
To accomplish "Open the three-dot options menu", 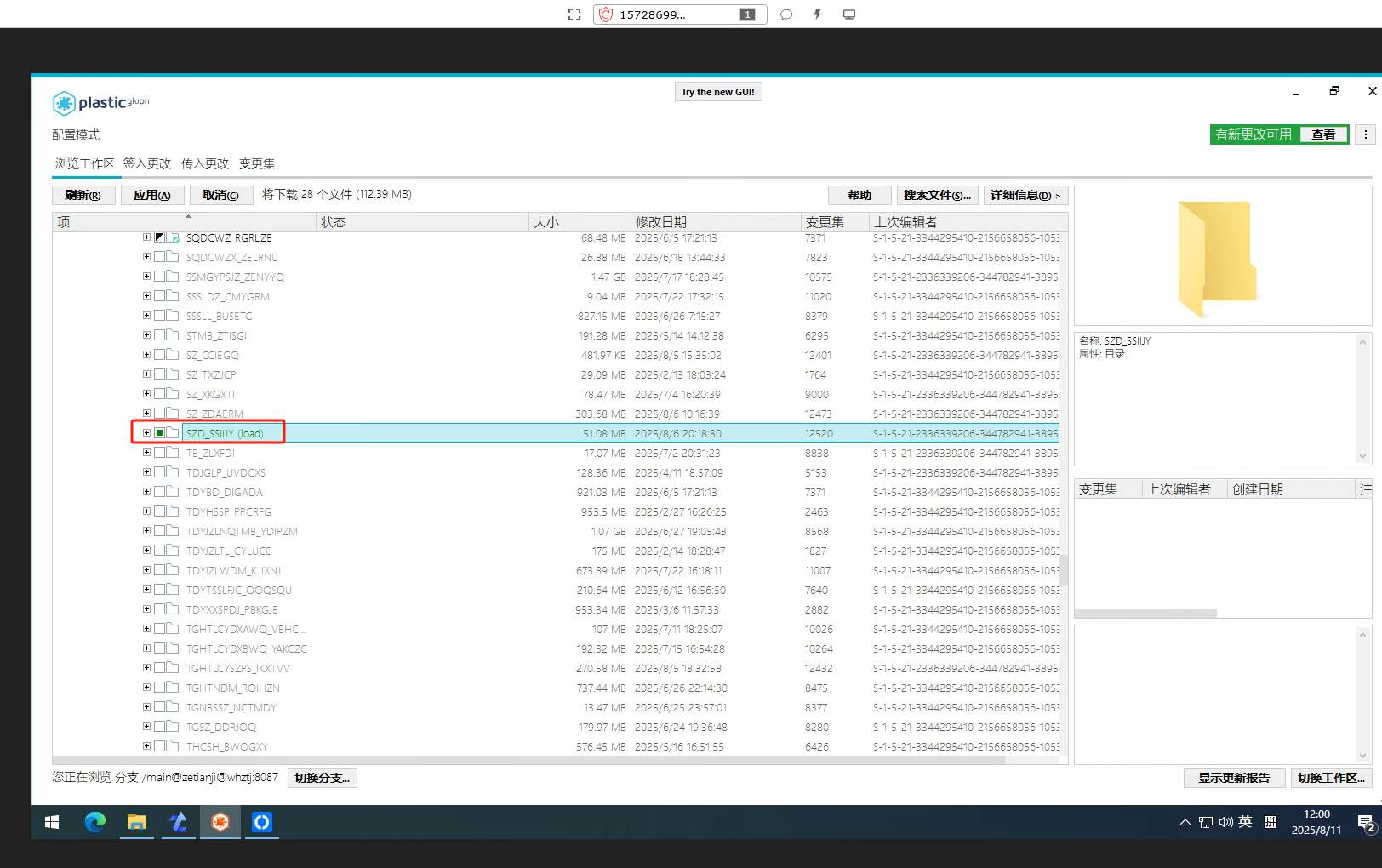I will point(1365,134).
